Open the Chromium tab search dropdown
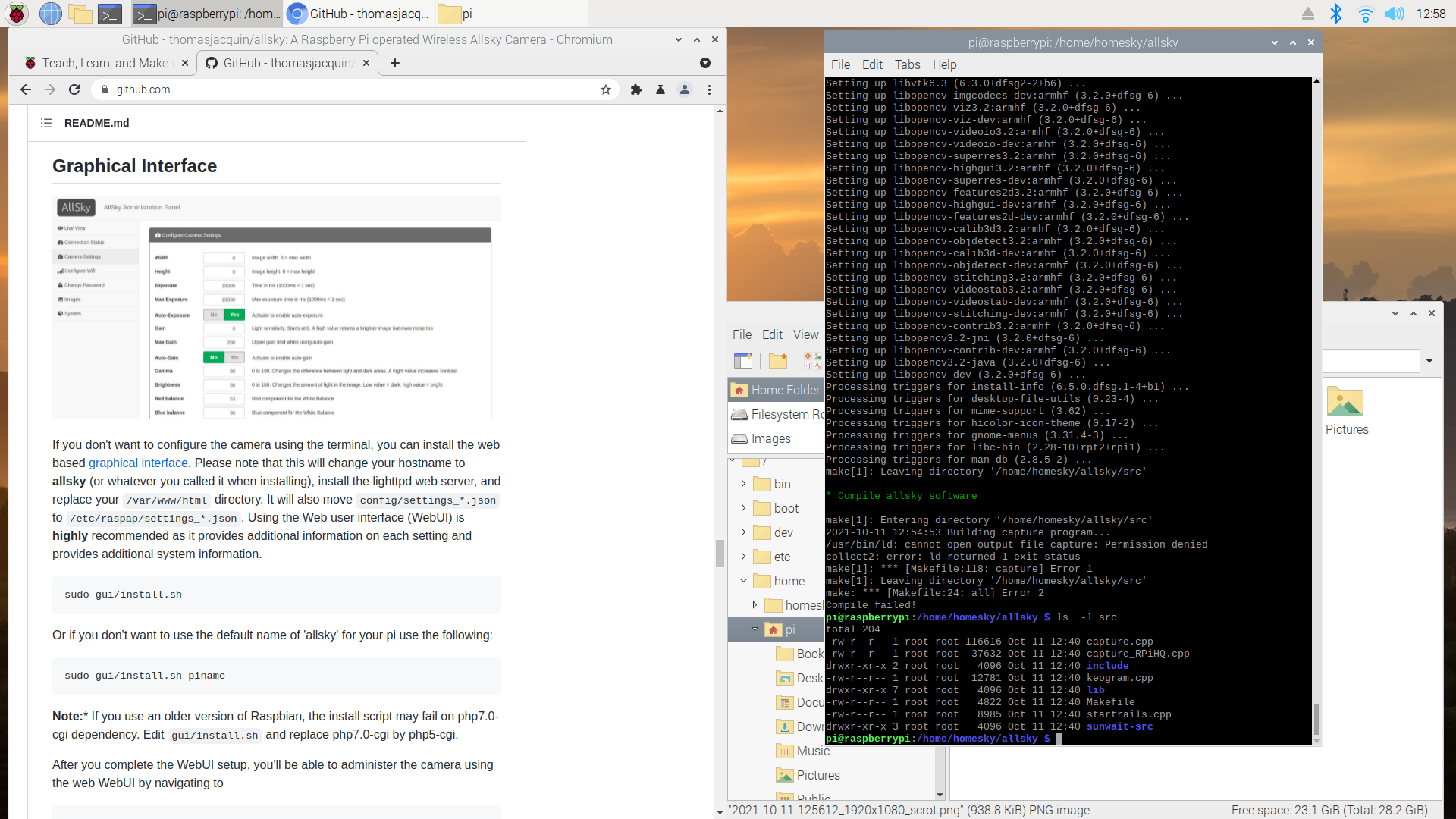 [x=705, y=63]
